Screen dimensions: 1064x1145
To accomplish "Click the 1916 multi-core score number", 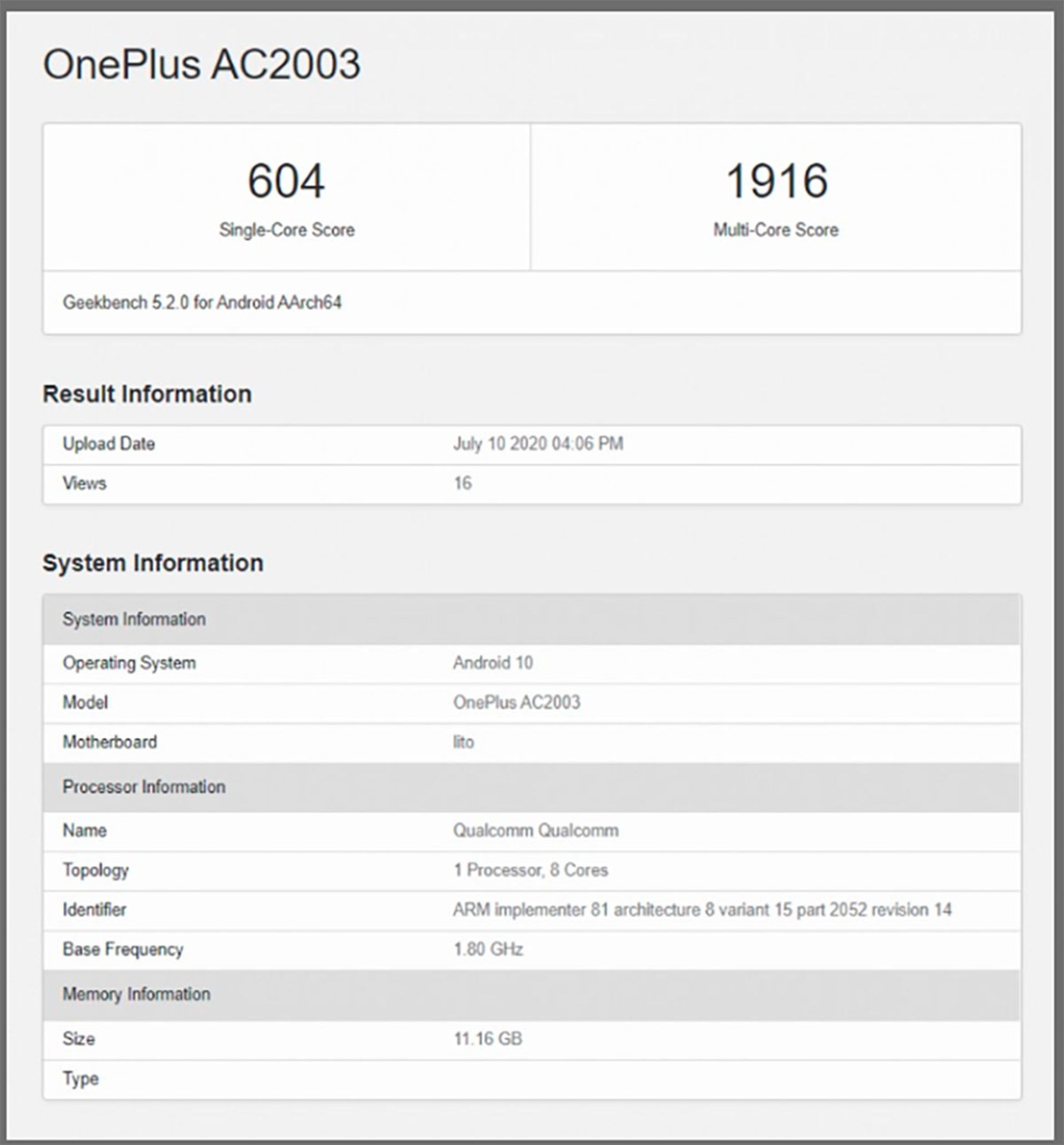I will pos(776,181).
